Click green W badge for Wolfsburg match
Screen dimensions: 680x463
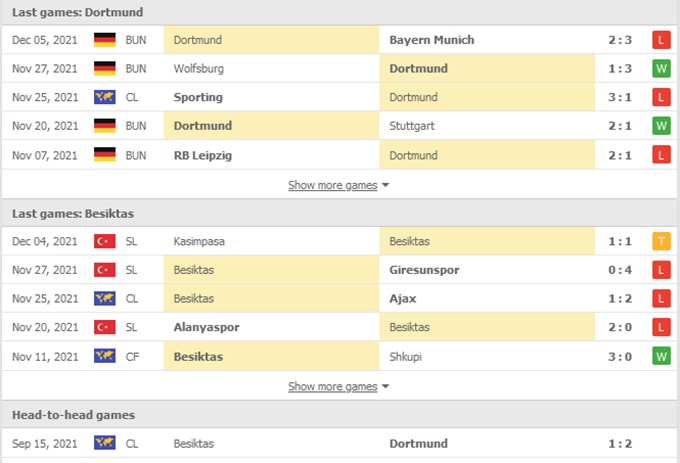pyautogui.click(x=660, y=69)
